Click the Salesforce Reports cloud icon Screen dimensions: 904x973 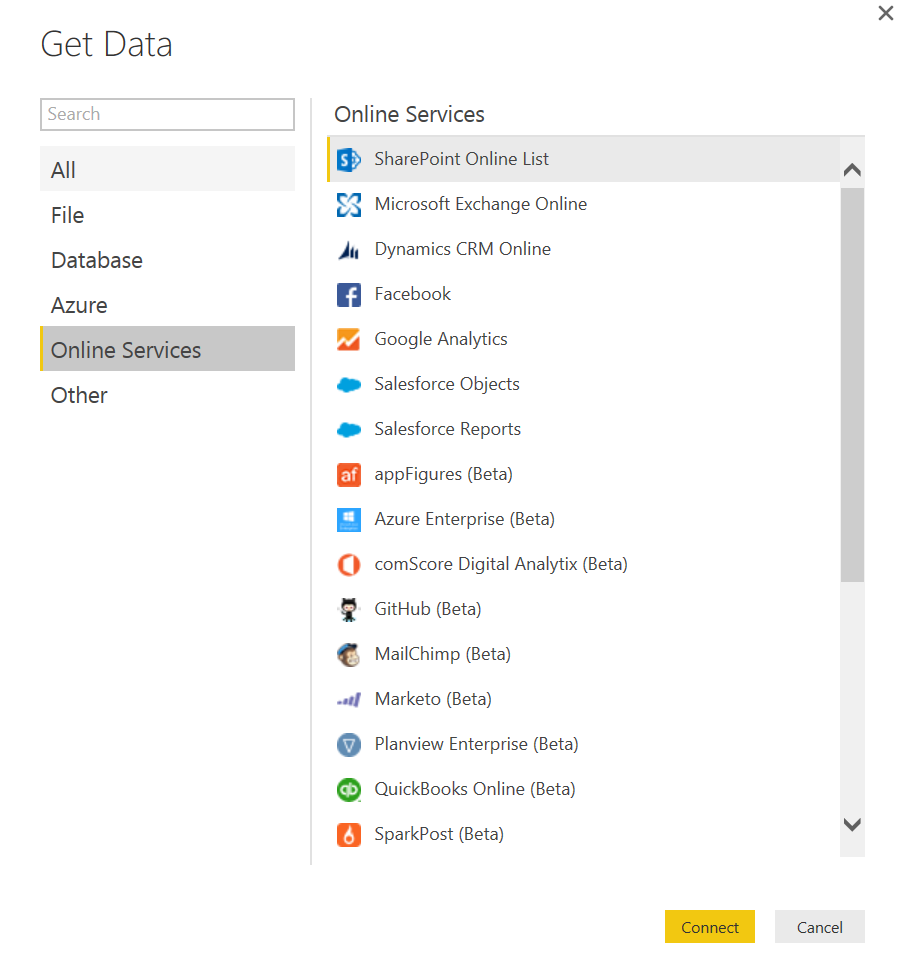click(349, 429)
